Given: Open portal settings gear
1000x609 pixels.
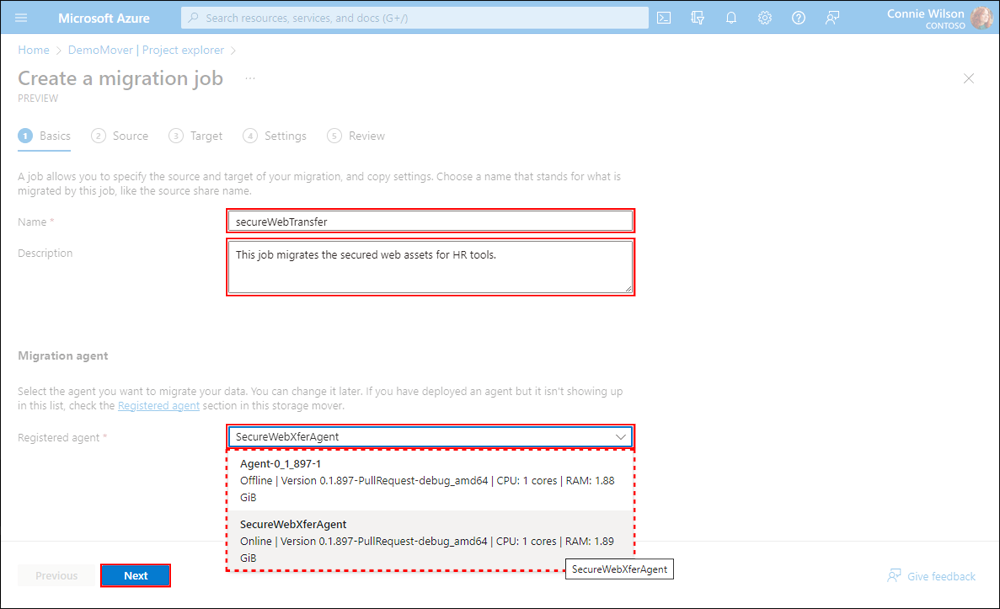Looking at the screenshot, I should tap(765, 18).
